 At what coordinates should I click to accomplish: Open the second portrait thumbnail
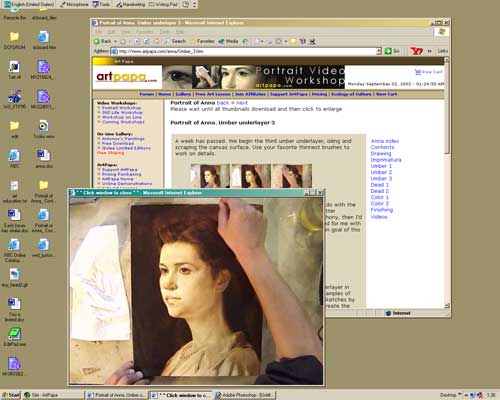[x=251, y=176]
